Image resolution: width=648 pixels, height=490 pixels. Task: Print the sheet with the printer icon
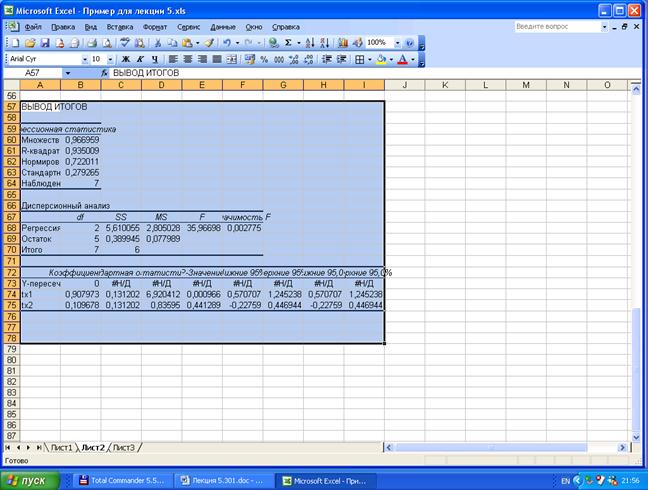tap(92, 43)
